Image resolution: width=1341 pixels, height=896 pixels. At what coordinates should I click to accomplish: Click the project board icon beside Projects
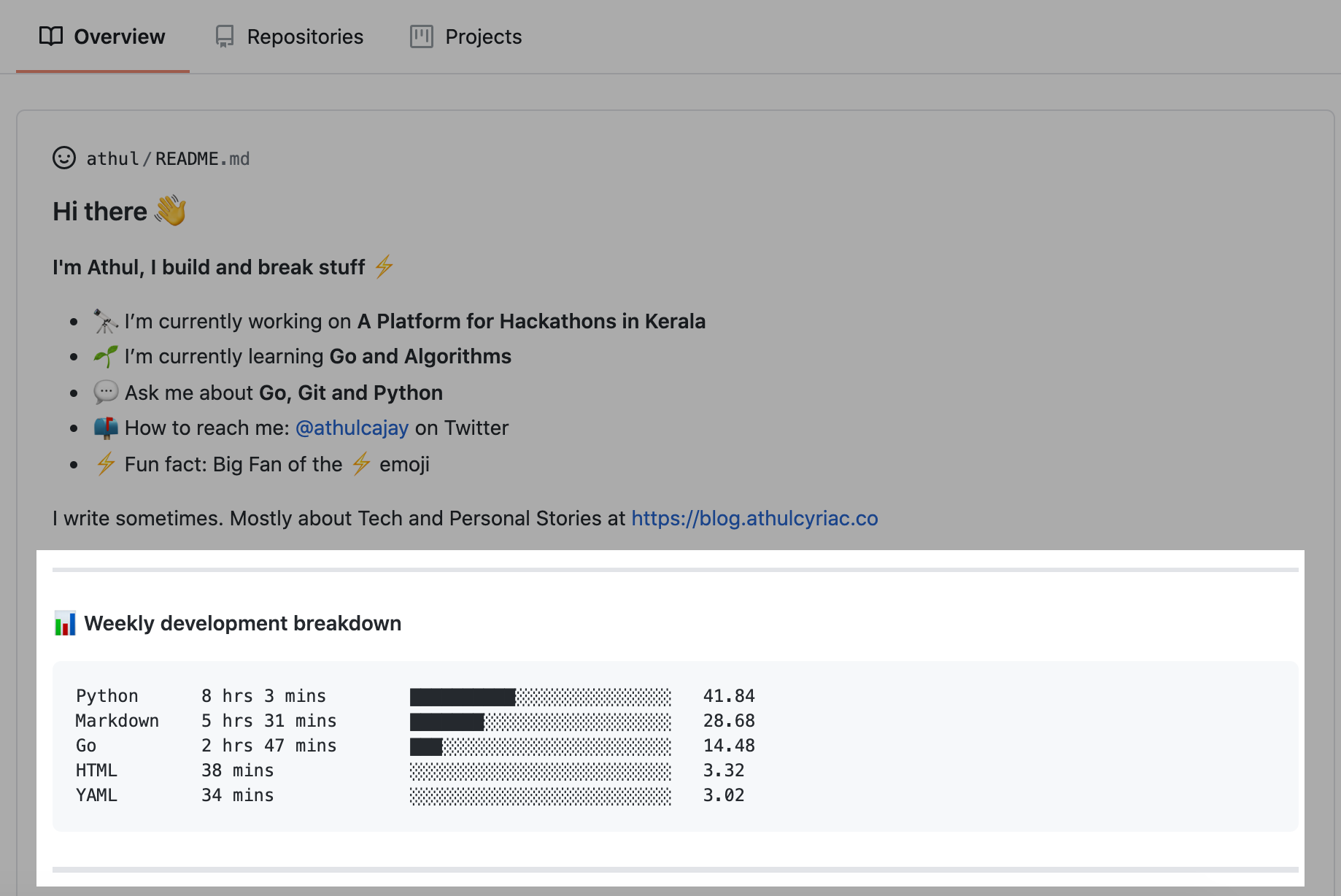point(421,36)
